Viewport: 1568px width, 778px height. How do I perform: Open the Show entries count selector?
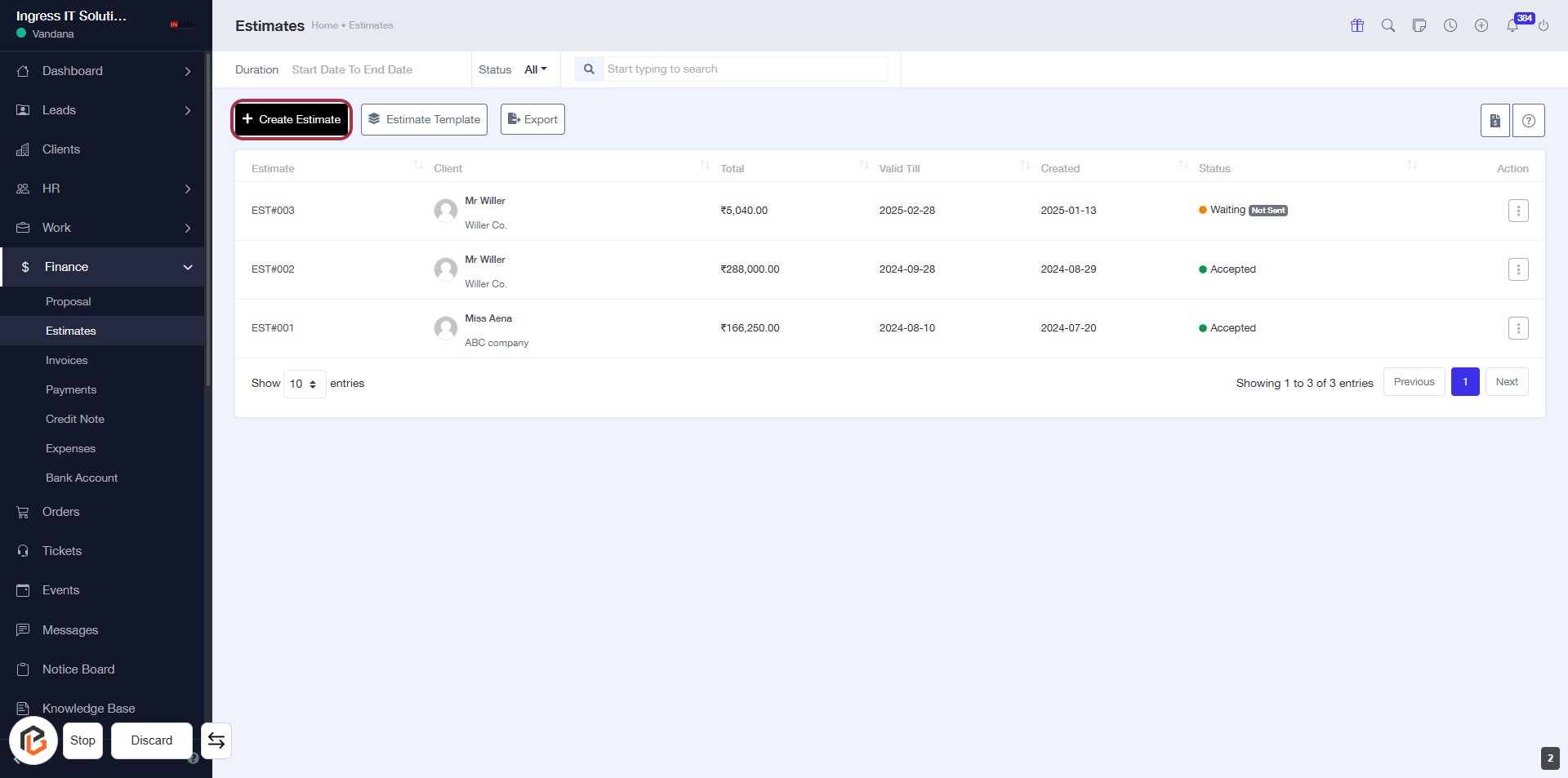point(304,384)
